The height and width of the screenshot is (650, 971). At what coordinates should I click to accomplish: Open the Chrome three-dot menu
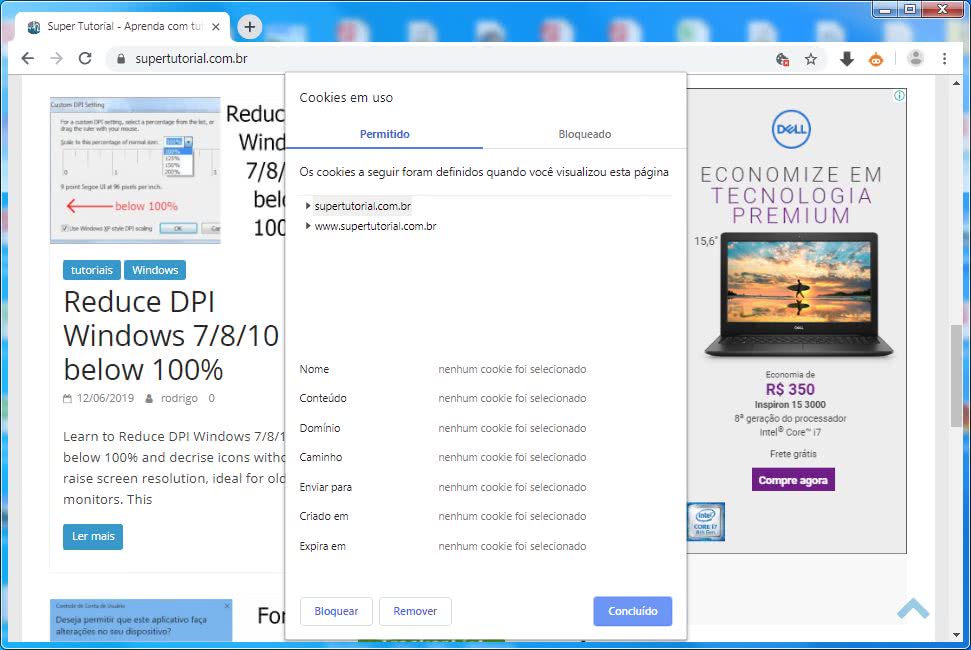pos(944,59)
